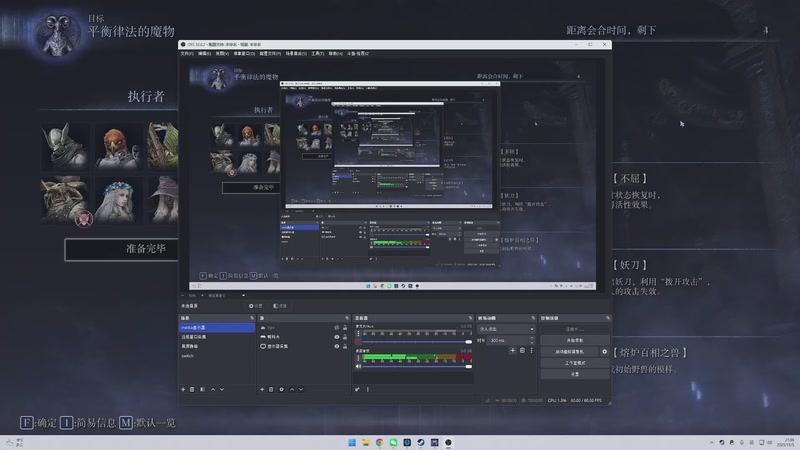Open Settings button in Controls panel

(x=575, y=374)
